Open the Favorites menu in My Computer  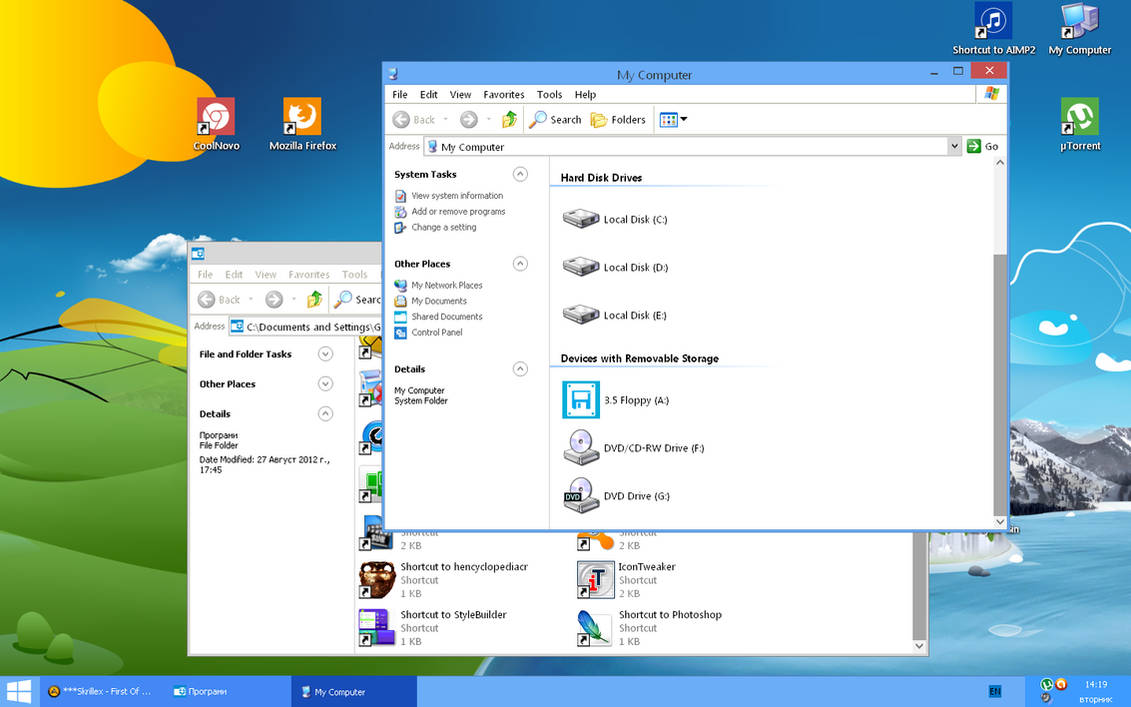click(x=503, y=95)
